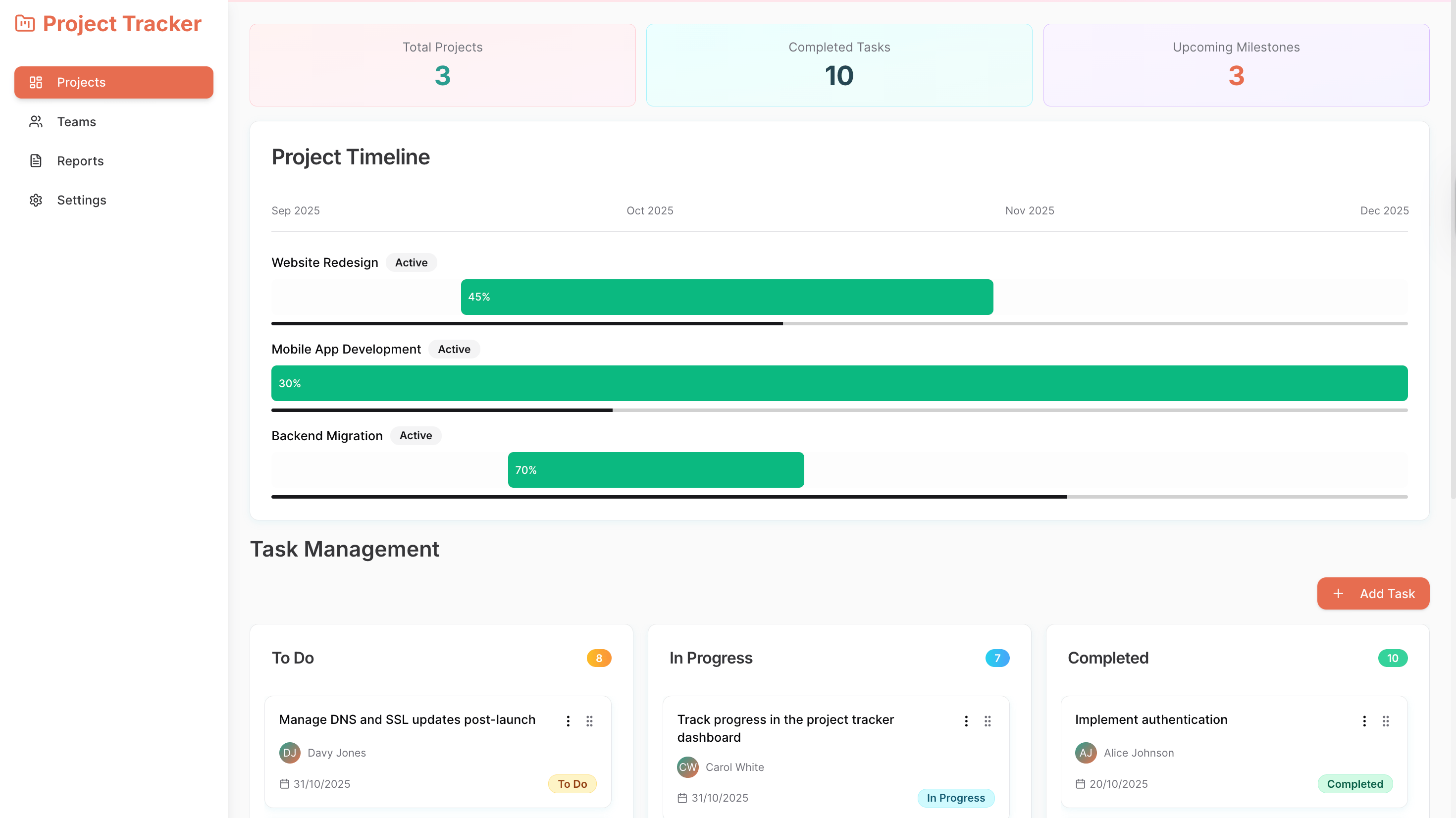Switch to the Reports section

80,160
